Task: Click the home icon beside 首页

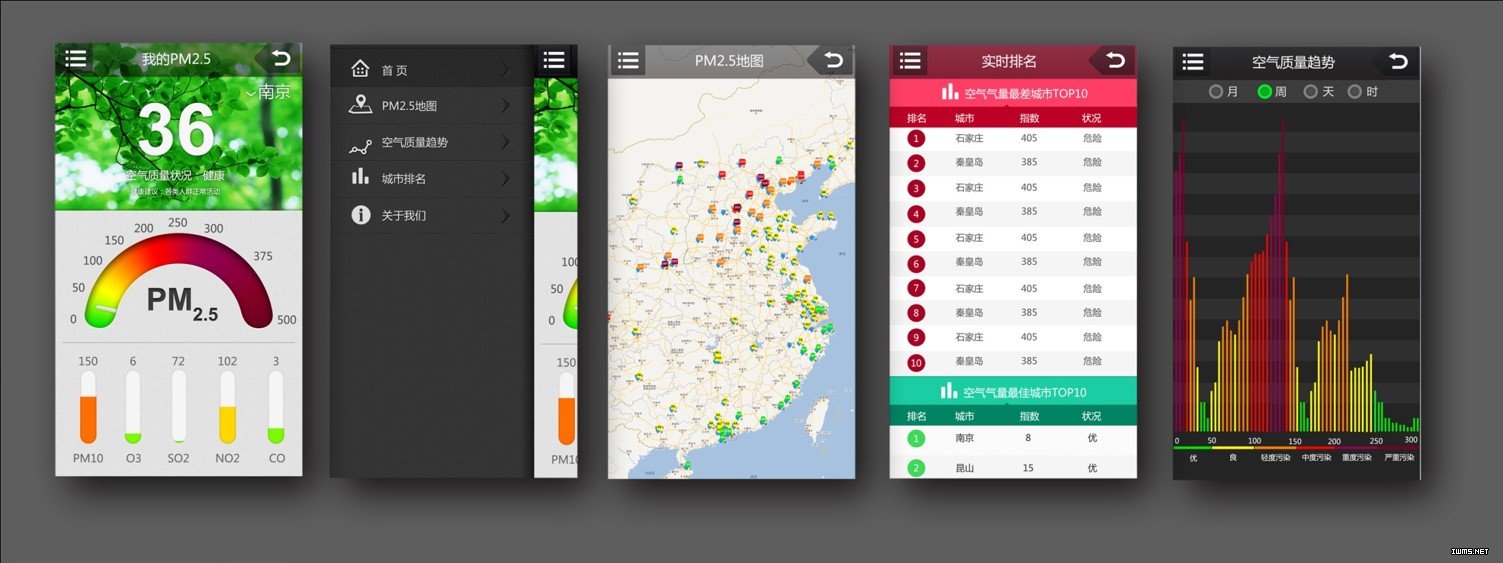Action: (360, 69)
